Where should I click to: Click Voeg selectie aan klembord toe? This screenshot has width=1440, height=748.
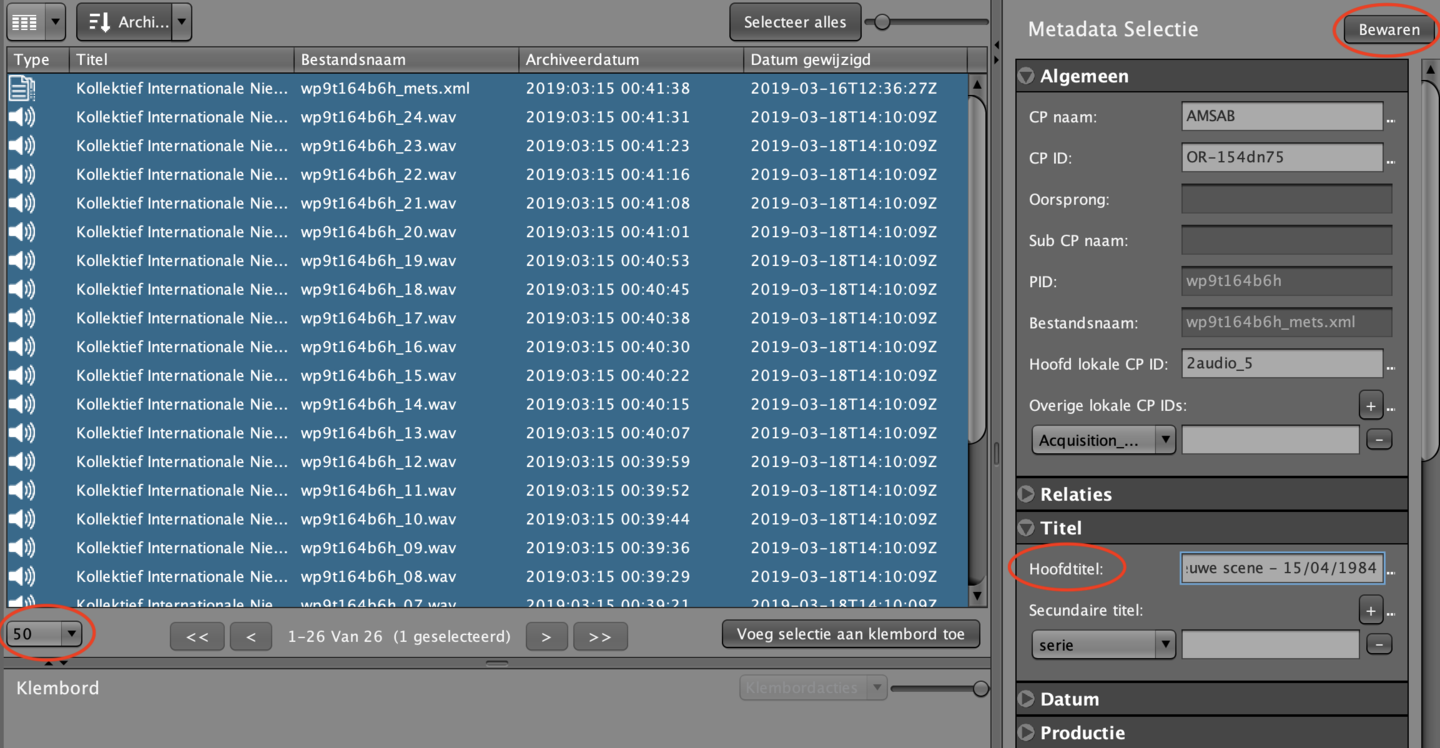851,634
